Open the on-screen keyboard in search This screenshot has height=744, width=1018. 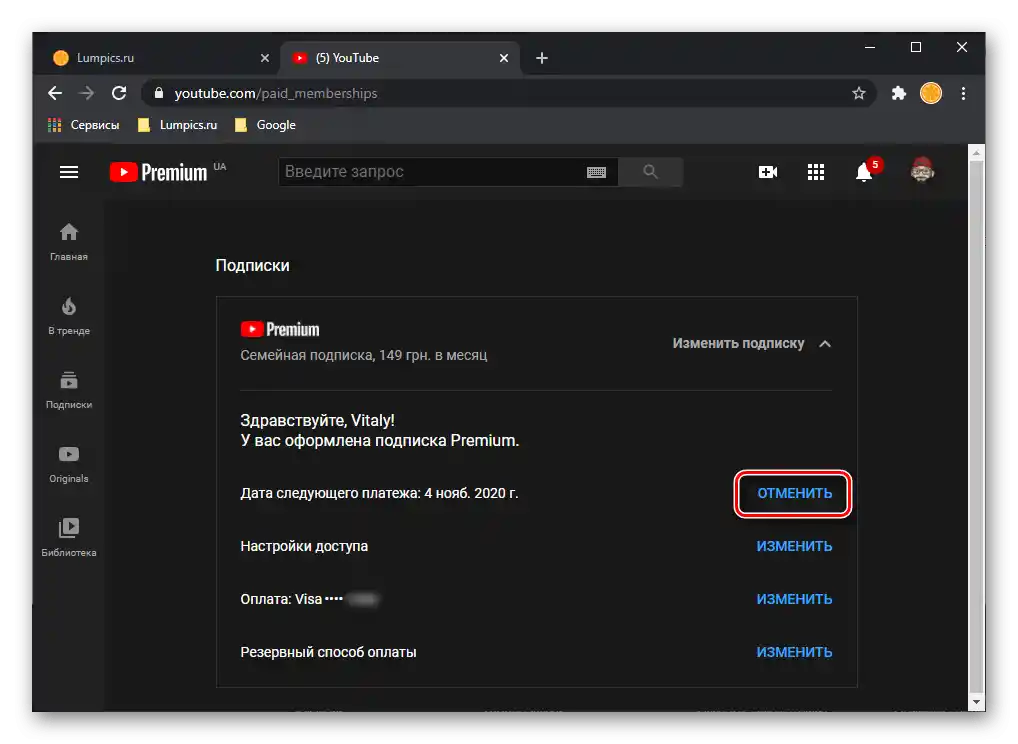pyautogui.click(x=597, y=172)
